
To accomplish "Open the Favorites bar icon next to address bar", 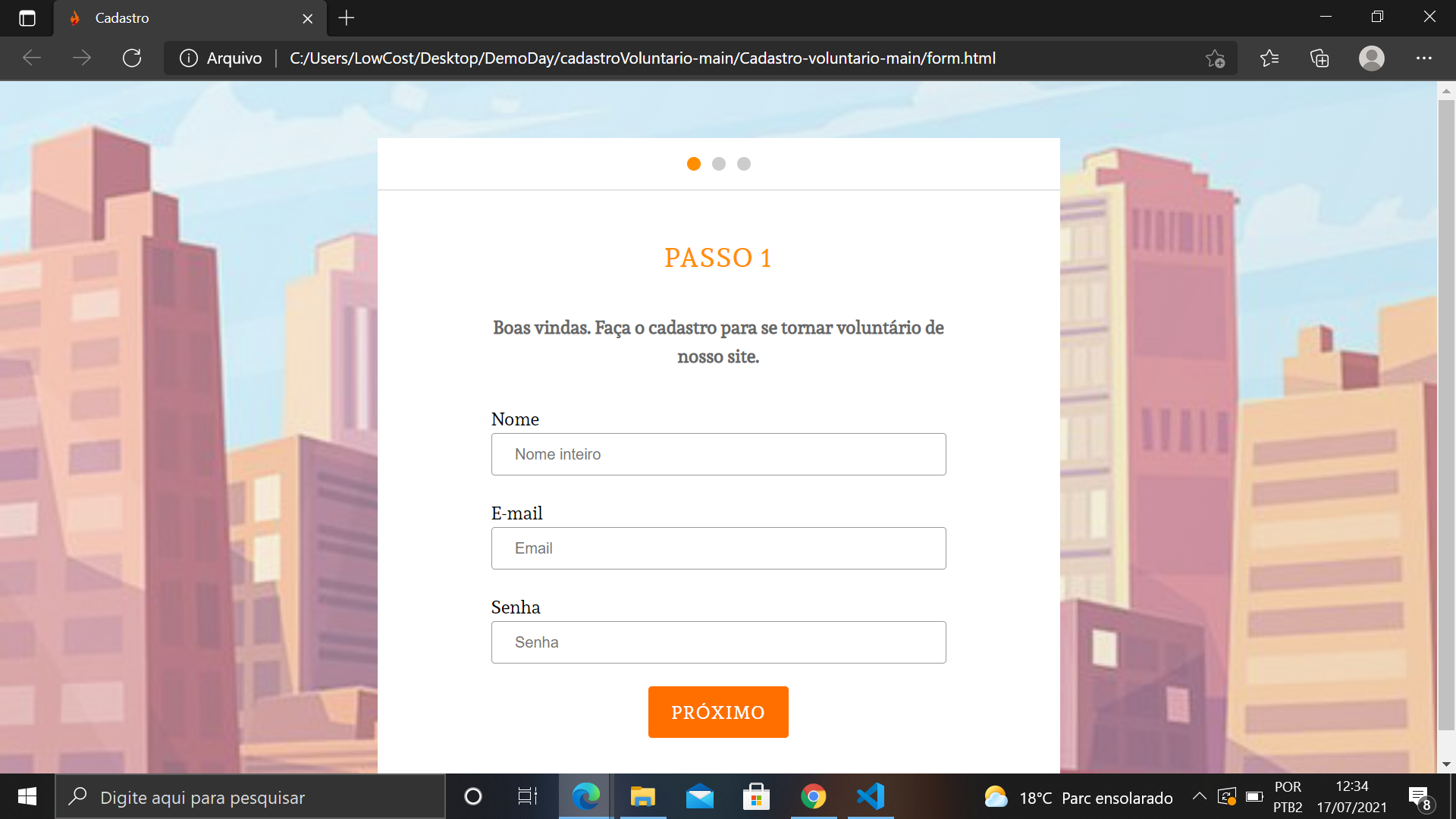I will click(1269, 58).
